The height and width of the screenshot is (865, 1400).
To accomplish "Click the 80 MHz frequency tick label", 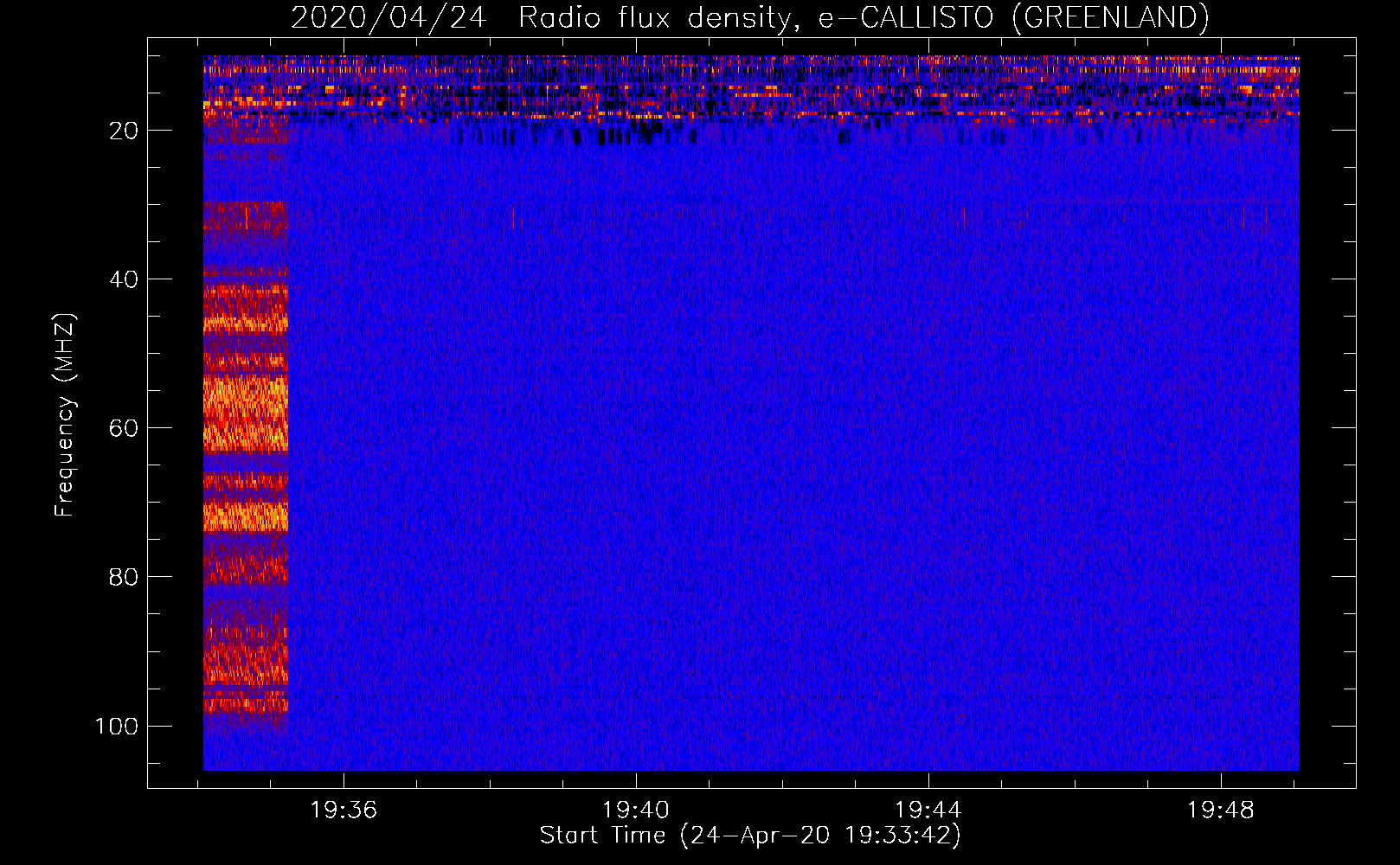I will click(124, 577).
